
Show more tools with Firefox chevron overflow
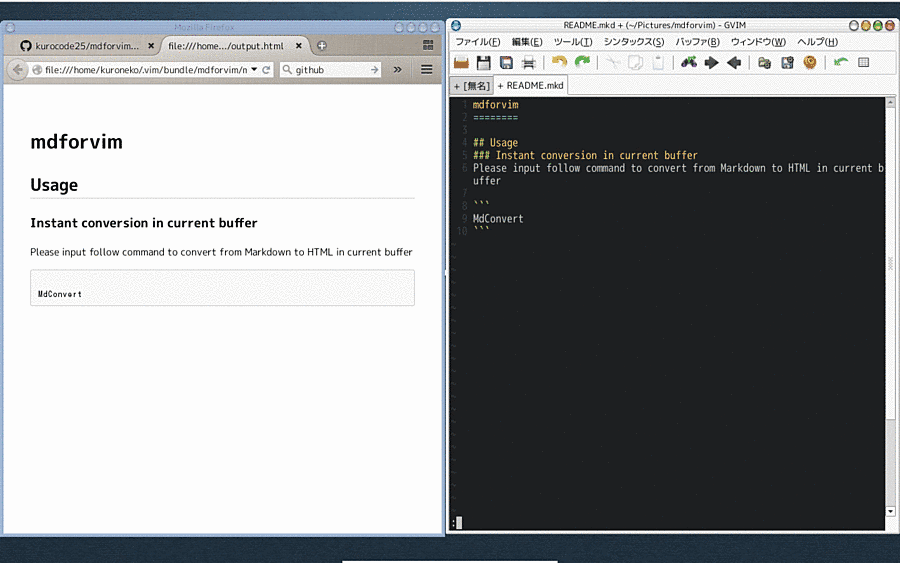coord(398,70)
